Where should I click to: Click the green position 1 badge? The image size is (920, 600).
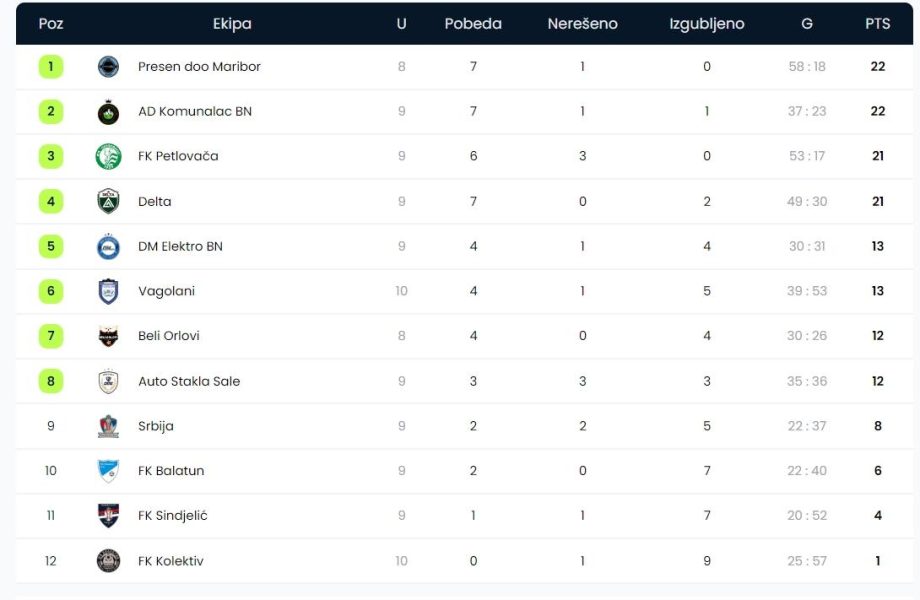(x=51, y=67)
